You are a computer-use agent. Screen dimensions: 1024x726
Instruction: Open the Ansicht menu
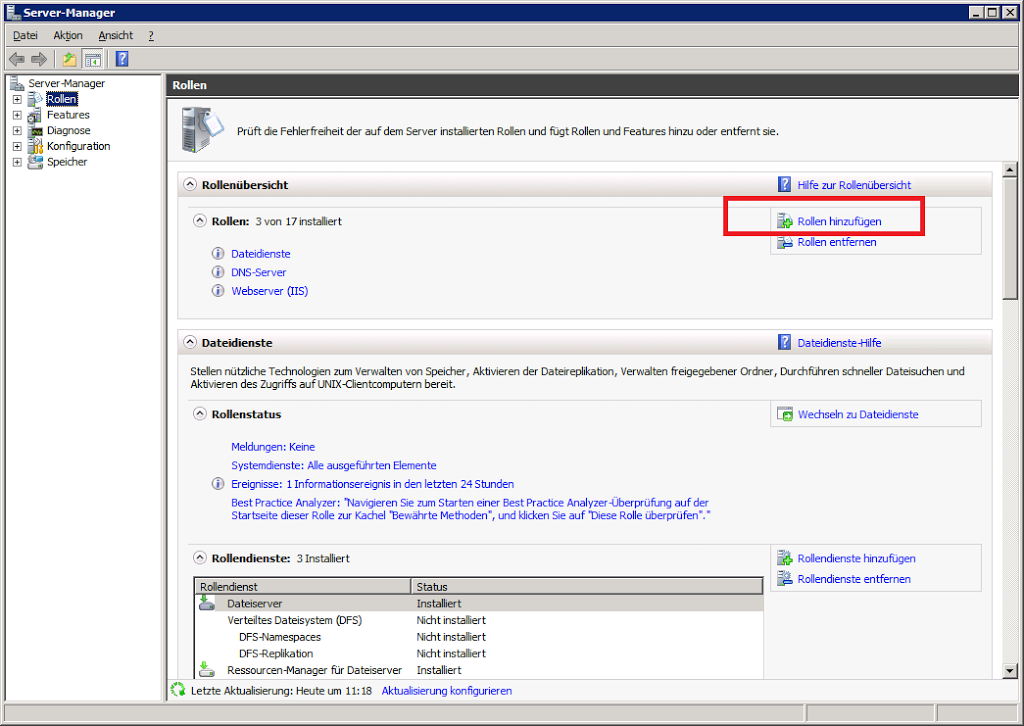point(116,35)
